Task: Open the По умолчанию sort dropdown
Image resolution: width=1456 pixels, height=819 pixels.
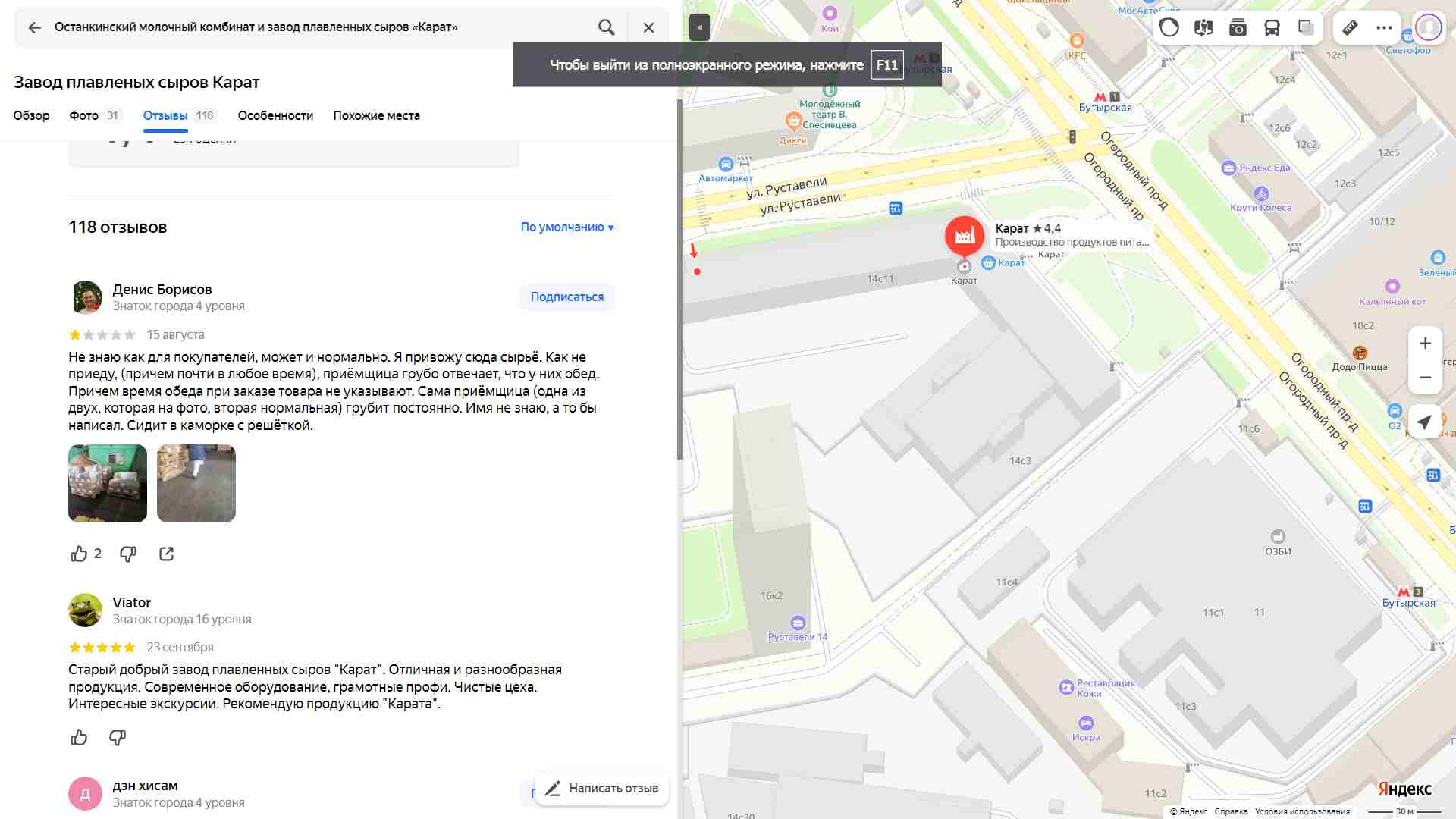Action: (567, 227)
